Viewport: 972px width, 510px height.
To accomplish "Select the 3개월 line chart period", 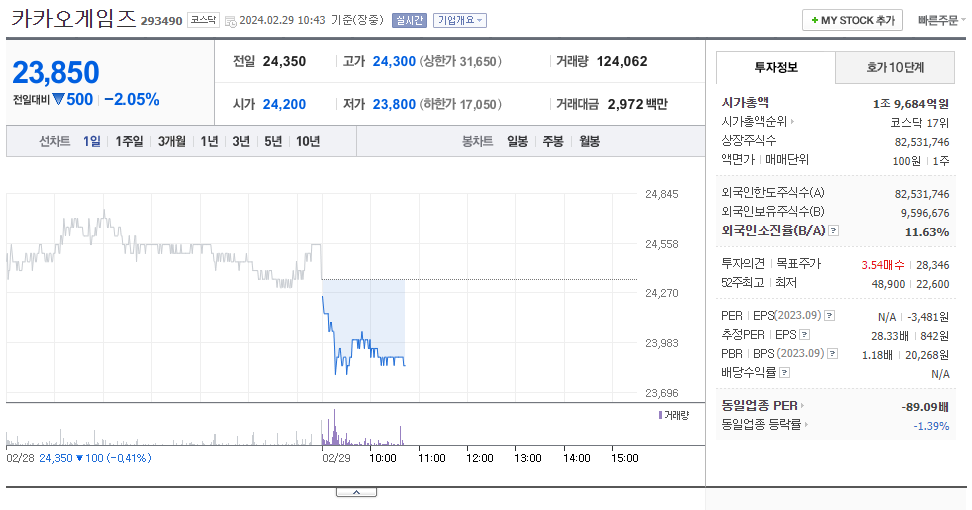I will point(172,141).
